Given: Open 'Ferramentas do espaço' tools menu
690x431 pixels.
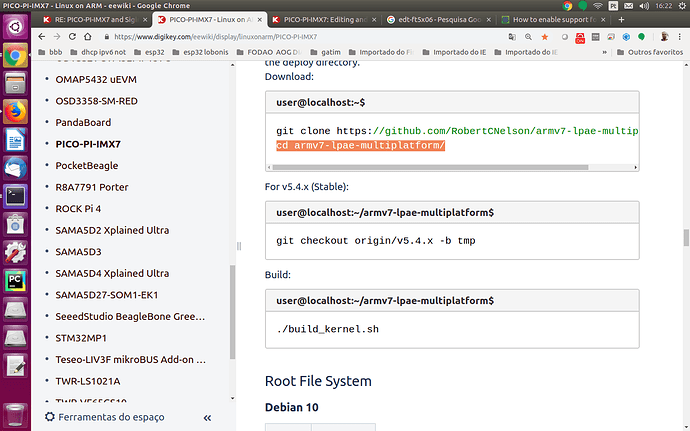Looking at the screenshot, I should [x=105, y=417].
